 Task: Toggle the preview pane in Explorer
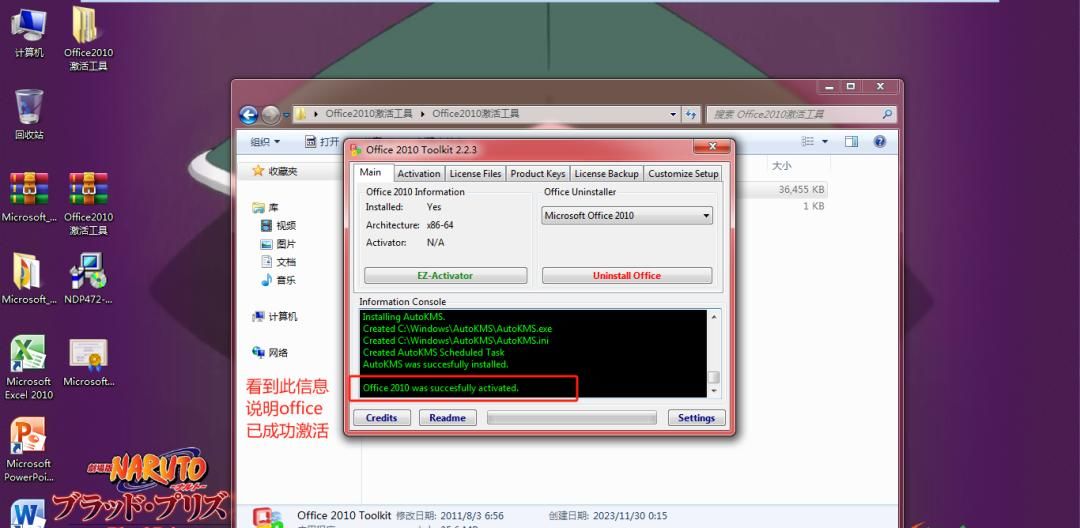coord(851,141)
